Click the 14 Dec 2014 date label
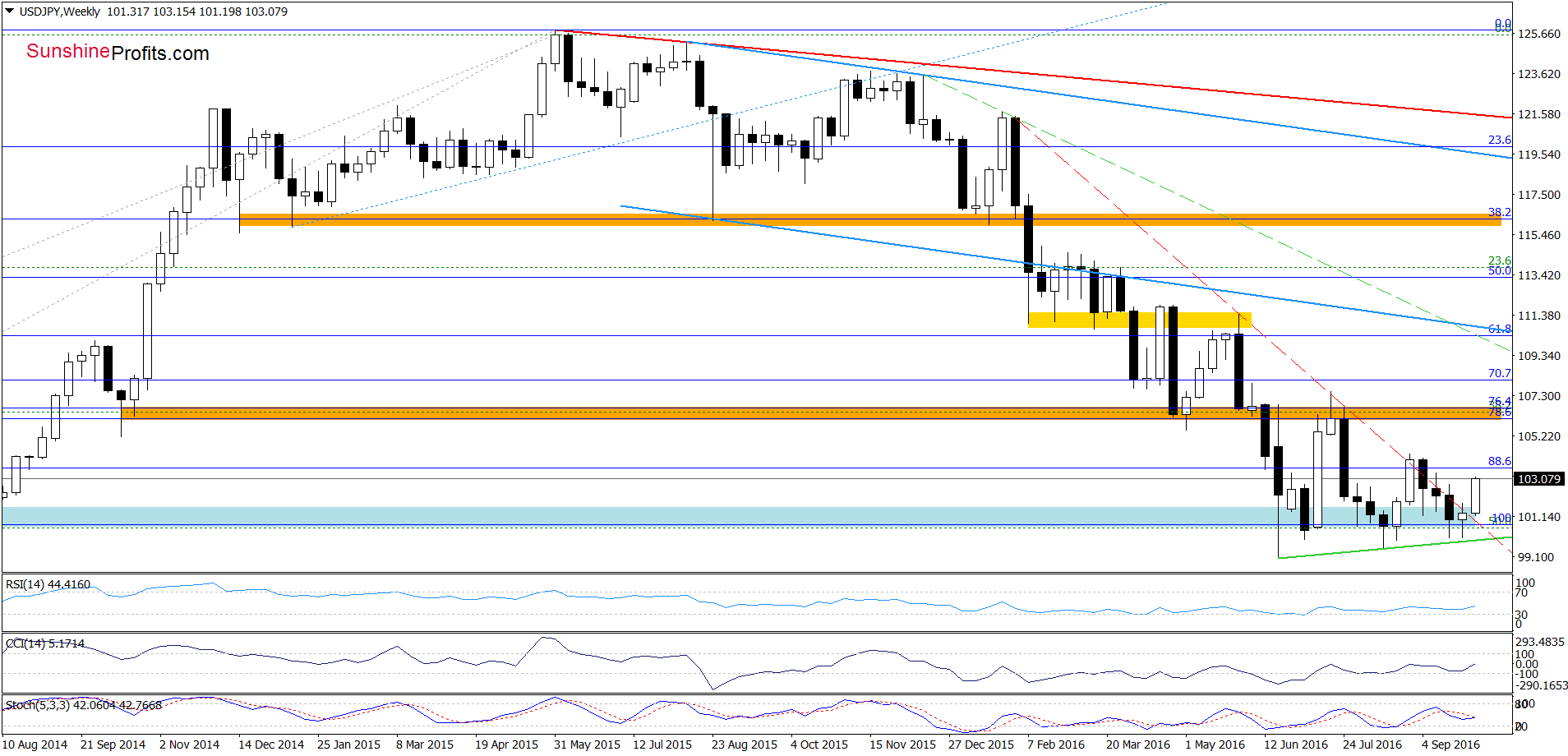This screenshot has height=756, width=1568. coord(270,744)
